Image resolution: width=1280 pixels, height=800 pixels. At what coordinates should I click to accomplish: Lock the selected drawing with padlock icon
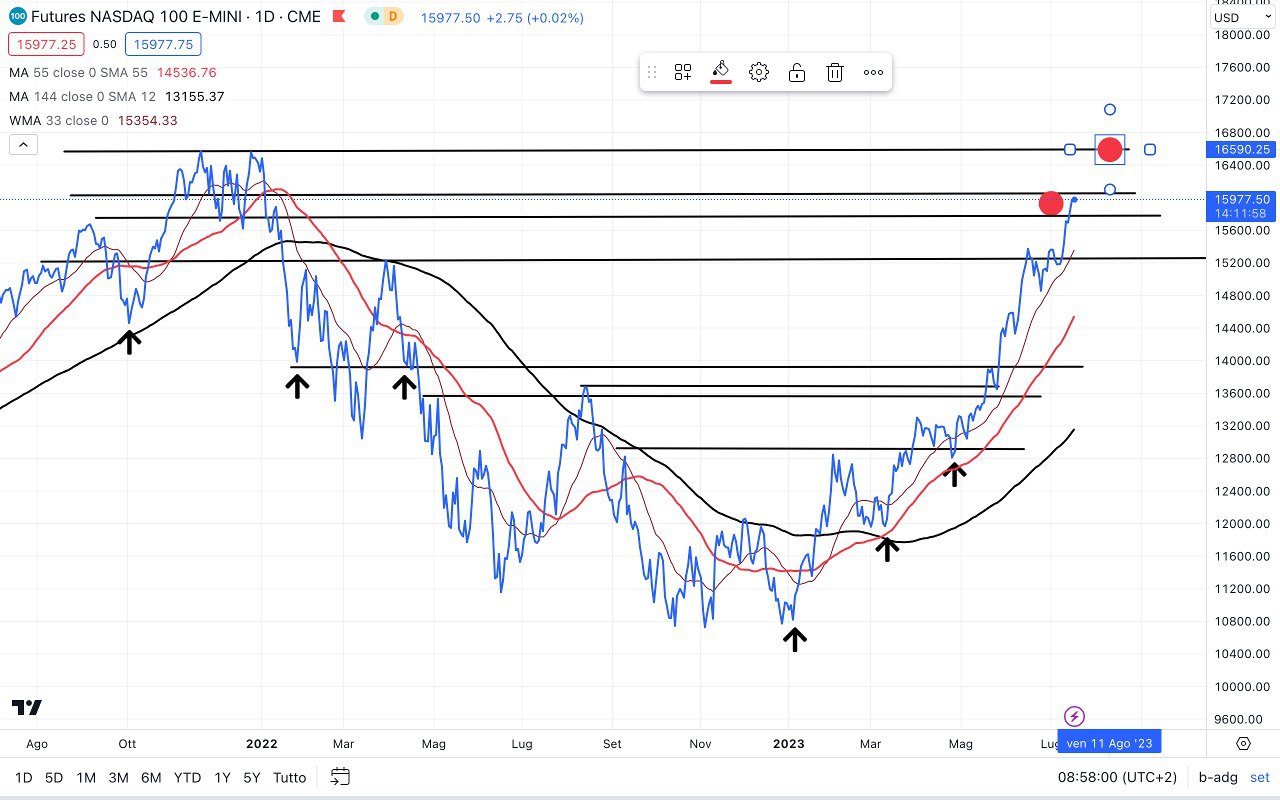[x=797, y=72]
